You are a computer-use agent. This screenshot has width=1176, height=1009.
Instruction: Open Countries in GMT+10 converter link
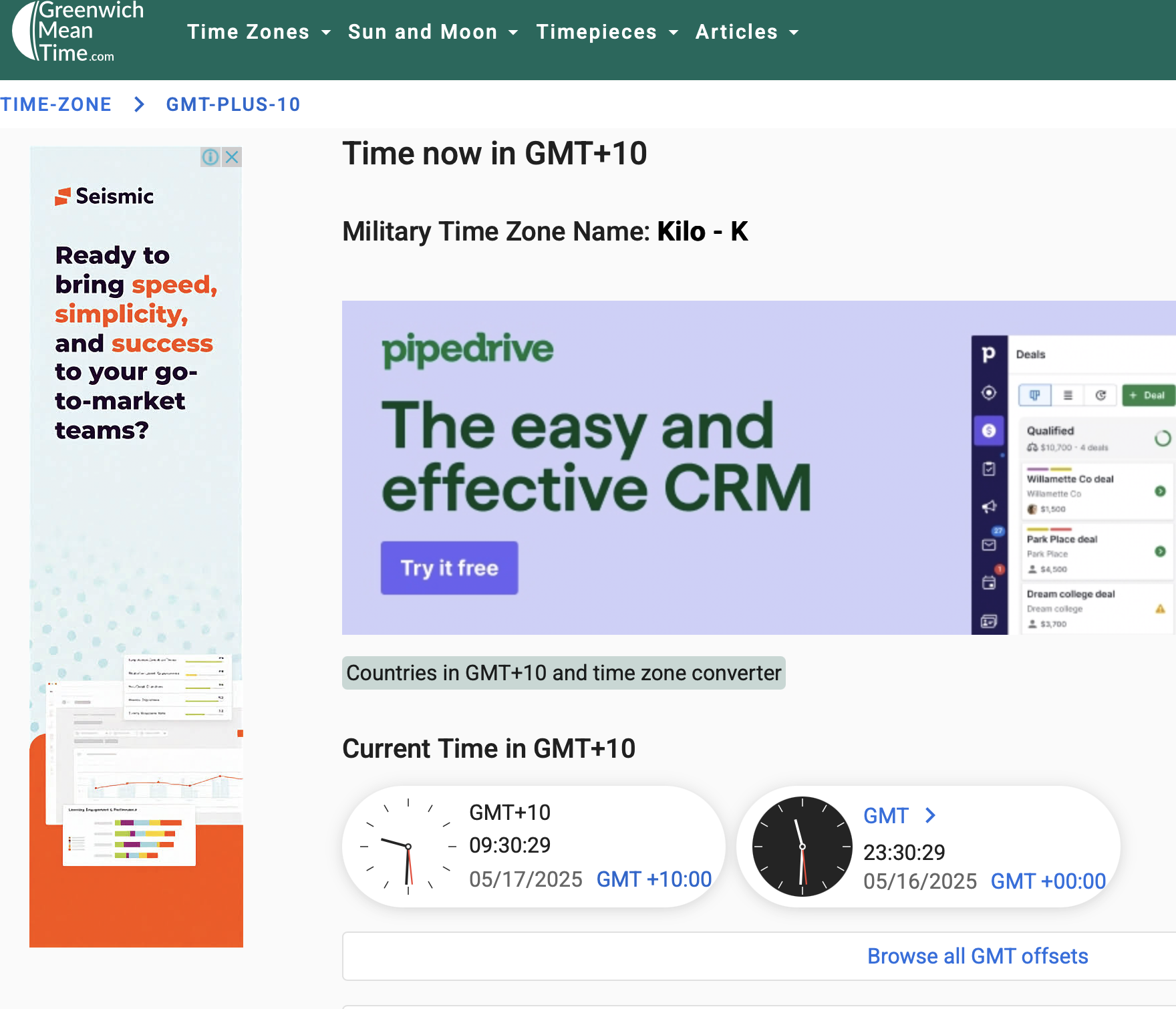563,673
